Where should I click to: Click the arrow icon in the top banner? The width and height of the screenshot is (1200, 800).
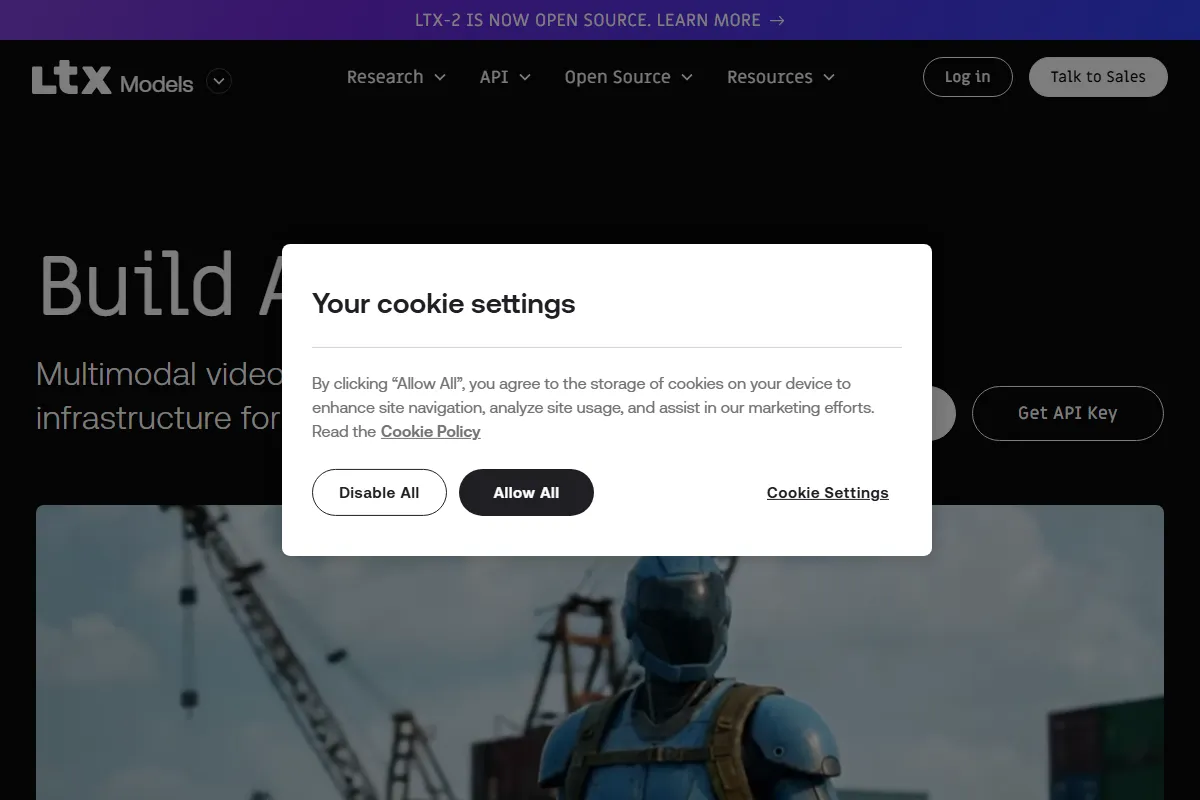click(x=777, y=20)
